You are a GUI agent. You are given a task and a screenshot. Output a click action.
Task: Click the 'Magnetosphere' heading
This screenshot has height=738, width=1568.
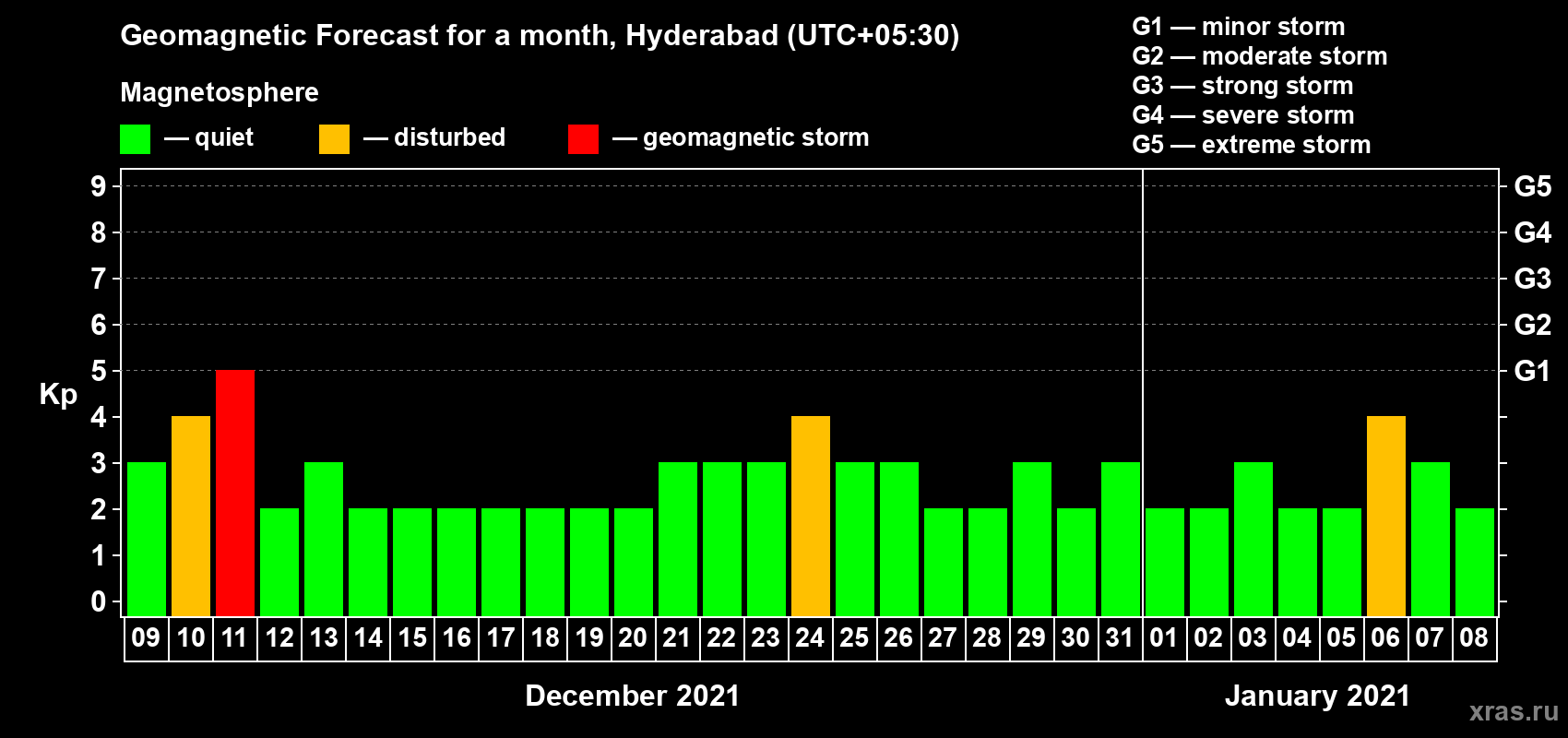[x=220, y=92]
